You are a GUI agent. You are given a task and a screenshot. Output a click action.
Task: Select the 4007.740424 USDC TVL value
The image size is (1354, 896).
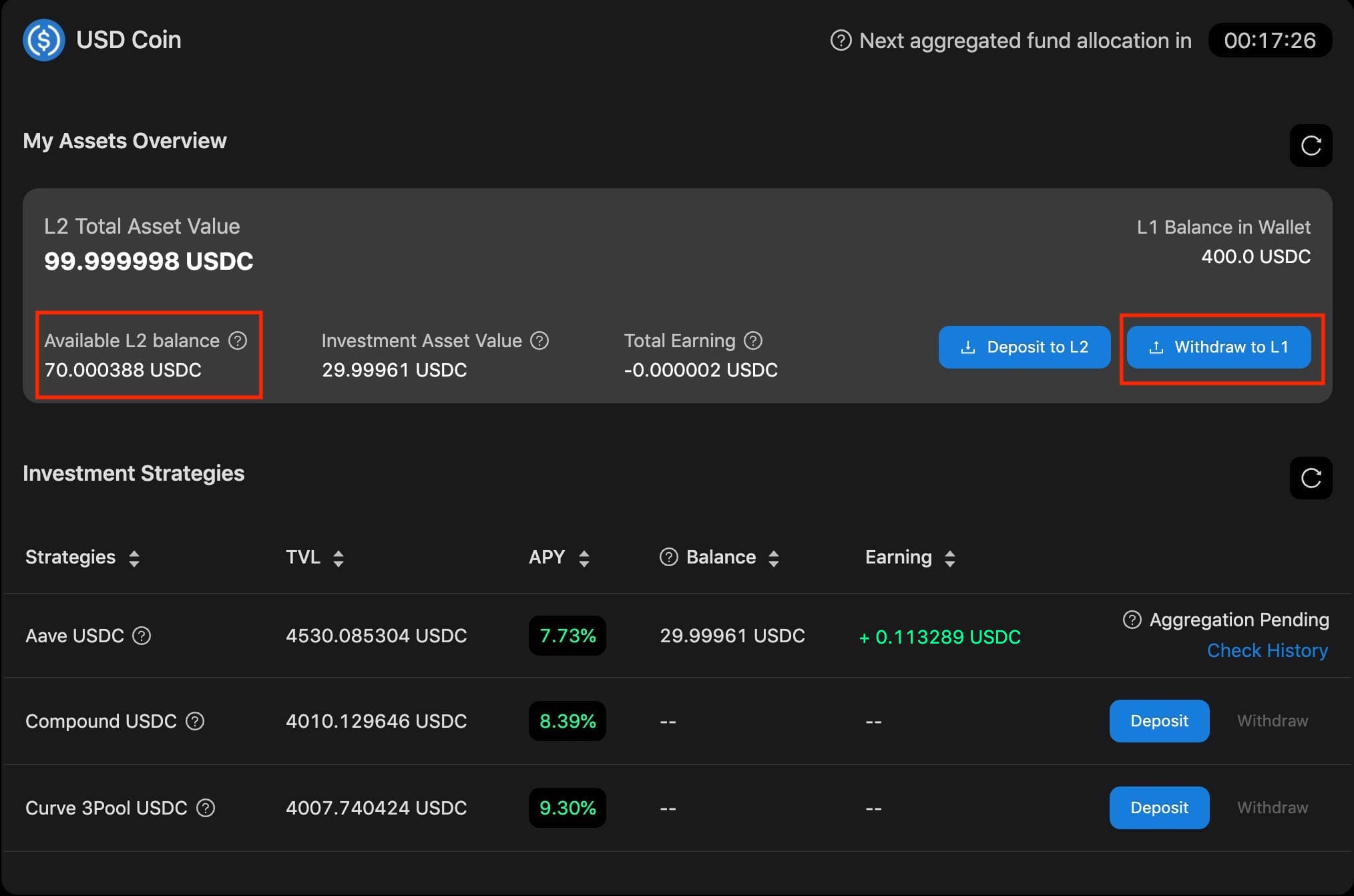[x=377, y=808]
